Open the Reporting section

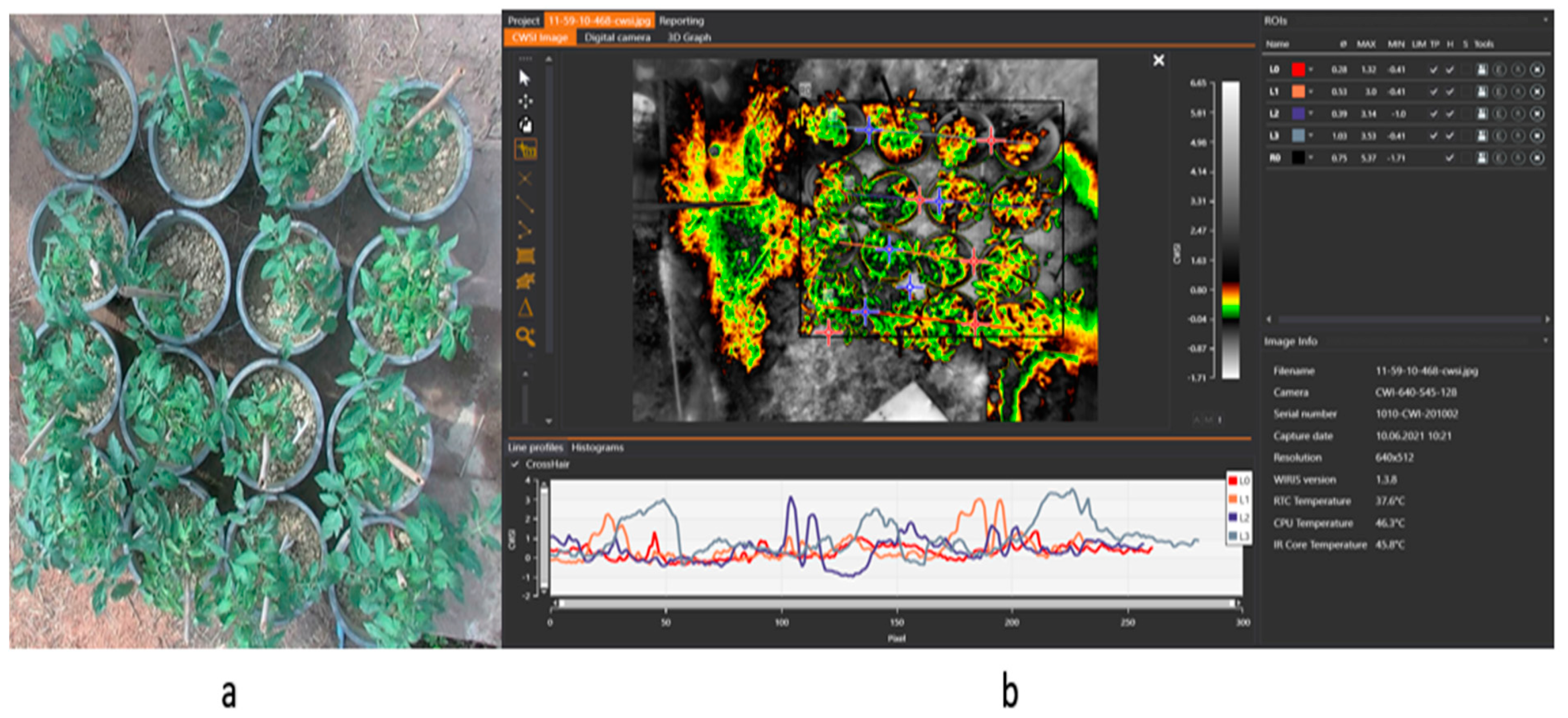(x=681, y=21)
